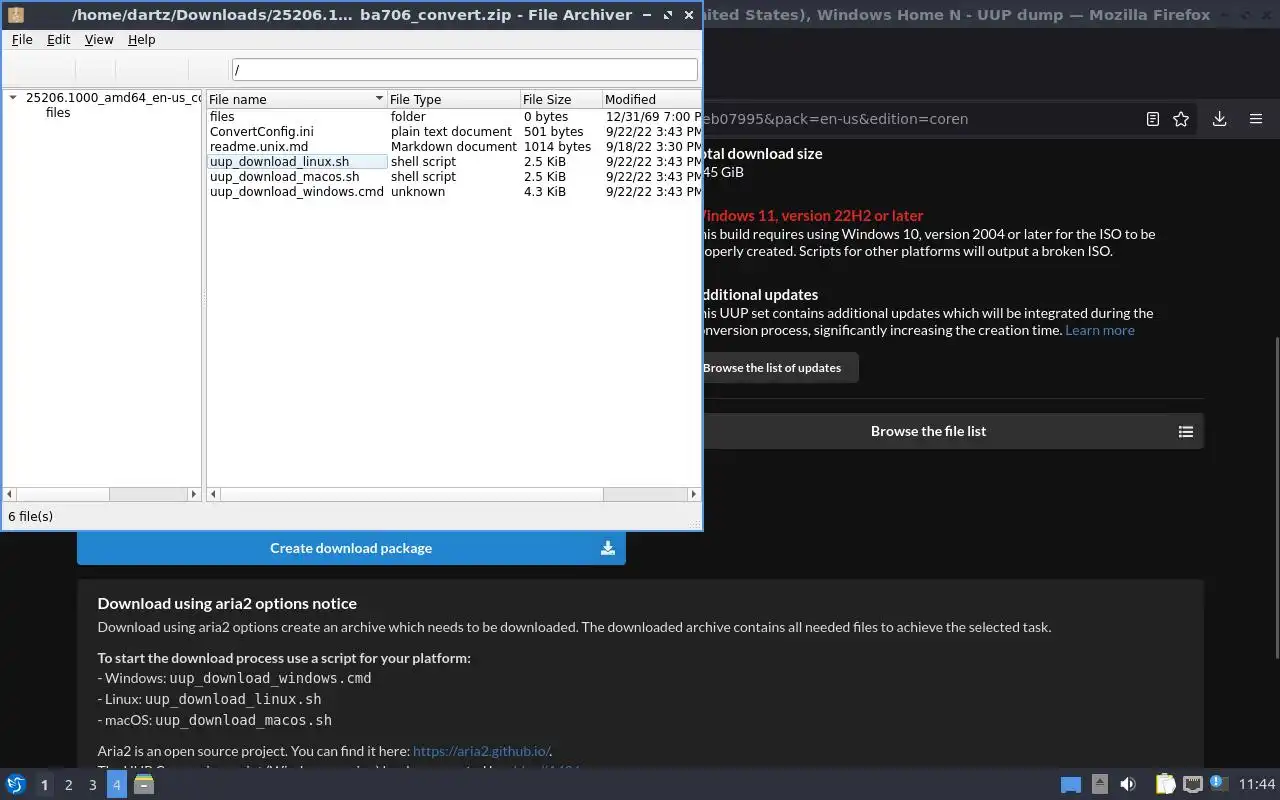Viewport: 1280px width, 800px height.
Task: Open the removable media eject tray icon
Action: 1100,784
